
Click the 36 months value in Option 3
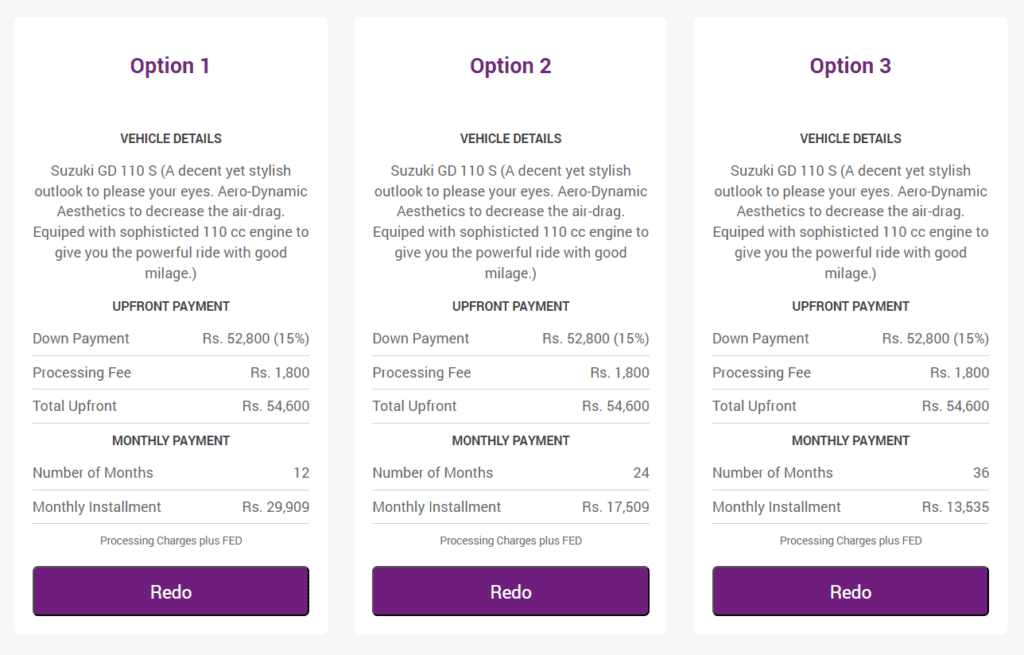(981, 473)
